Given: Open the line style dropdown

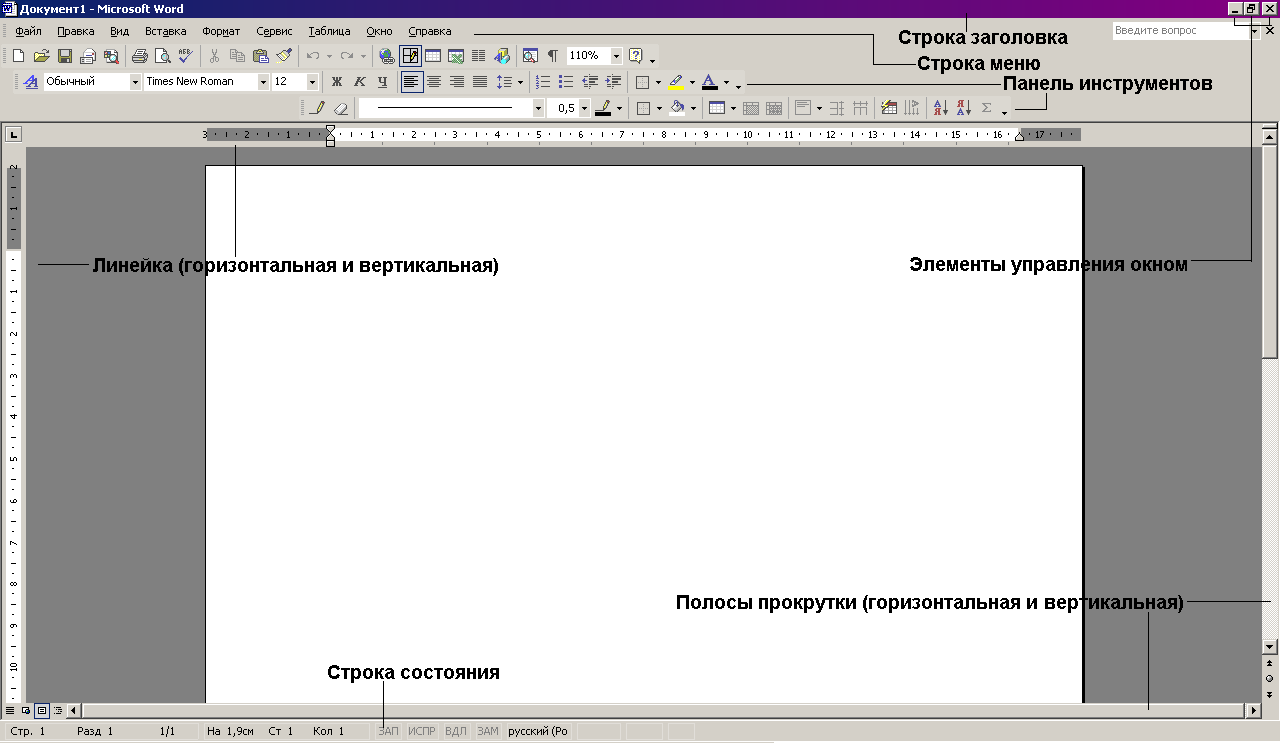Looking at the screenshot, I should click(539, 108).
